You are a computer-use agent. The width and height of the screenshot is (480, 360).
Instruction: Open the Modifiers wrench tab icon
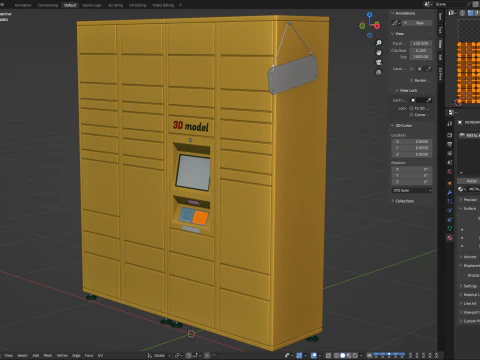(x=450, y=192)
